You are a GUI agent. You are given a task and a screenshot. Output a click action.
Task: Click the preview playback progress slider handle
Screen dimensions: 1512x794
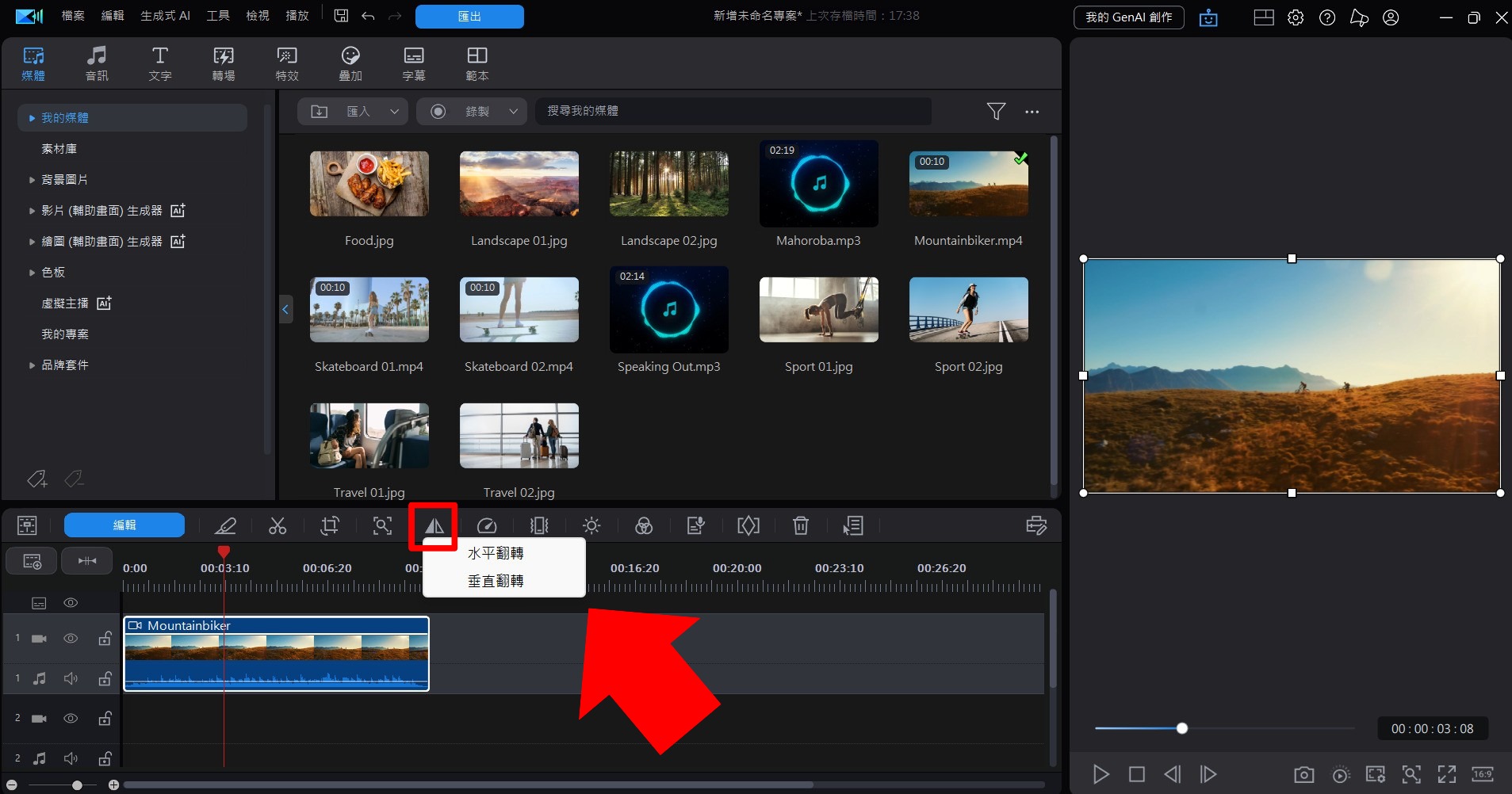tap(1182, 728)
